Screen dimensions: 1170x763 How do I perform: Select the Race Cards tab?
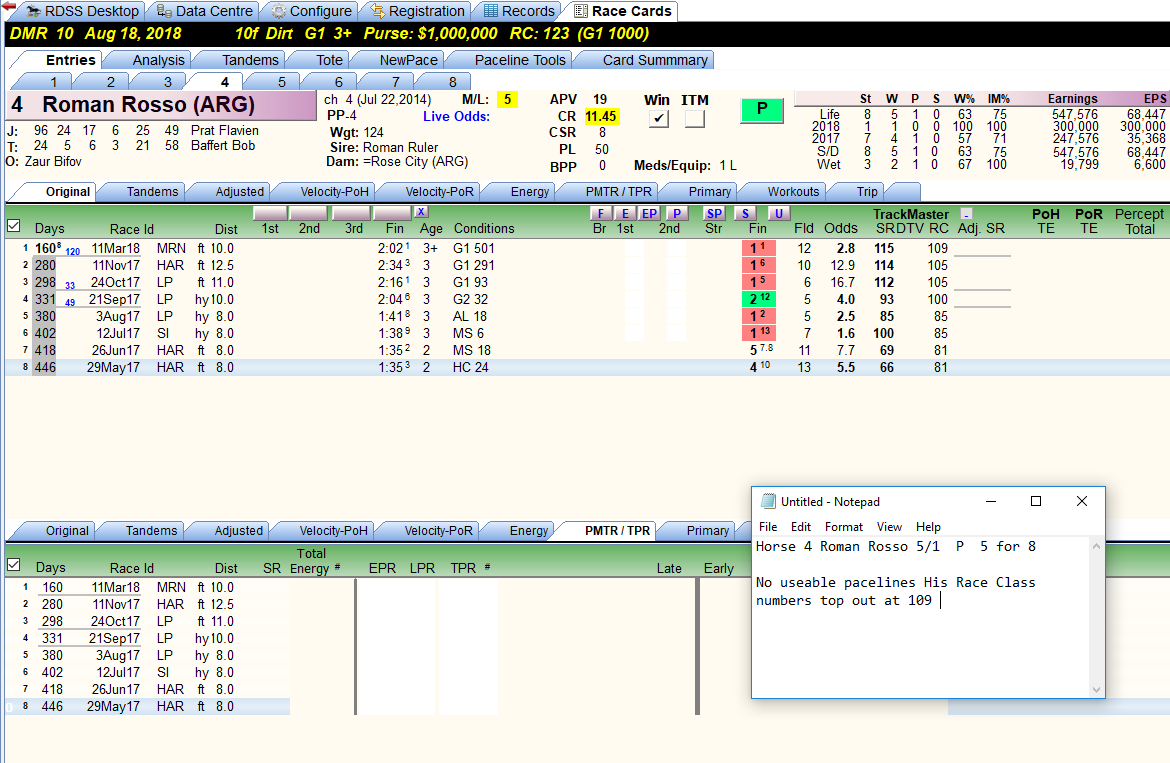click(x=623, y=11)
